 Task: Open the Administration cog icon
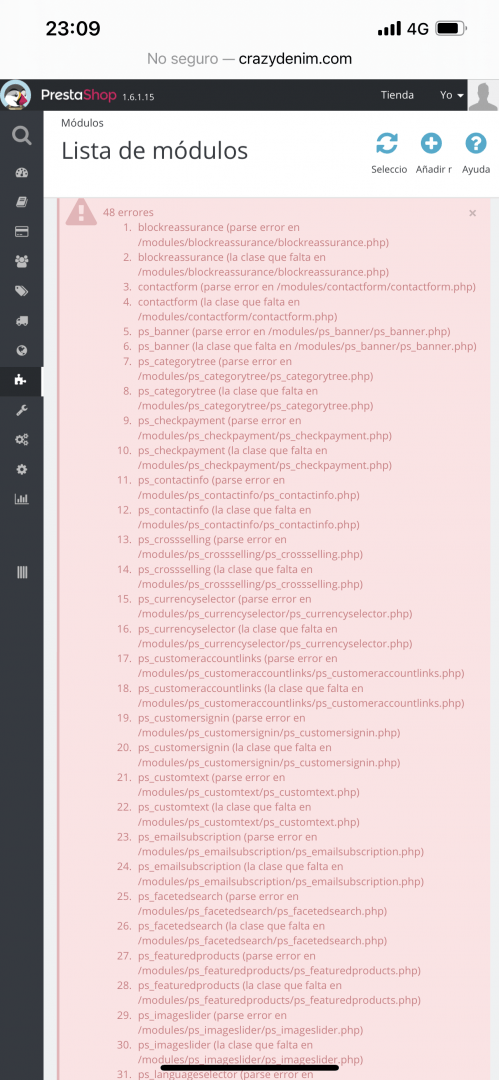click(21, 469)
